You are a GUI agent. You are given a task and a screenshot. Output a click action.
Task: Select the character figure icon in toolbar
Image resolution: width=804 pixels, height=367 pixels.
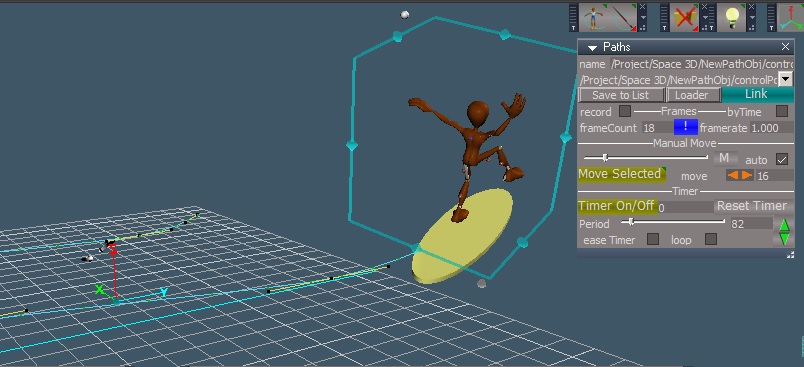click(593, 17)
